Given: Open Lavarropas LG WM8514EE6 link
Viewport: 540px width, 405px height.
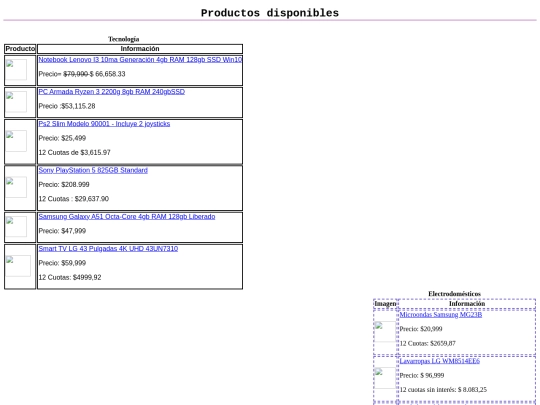Looking at the screenshot, I should click(x=439, y=361).
